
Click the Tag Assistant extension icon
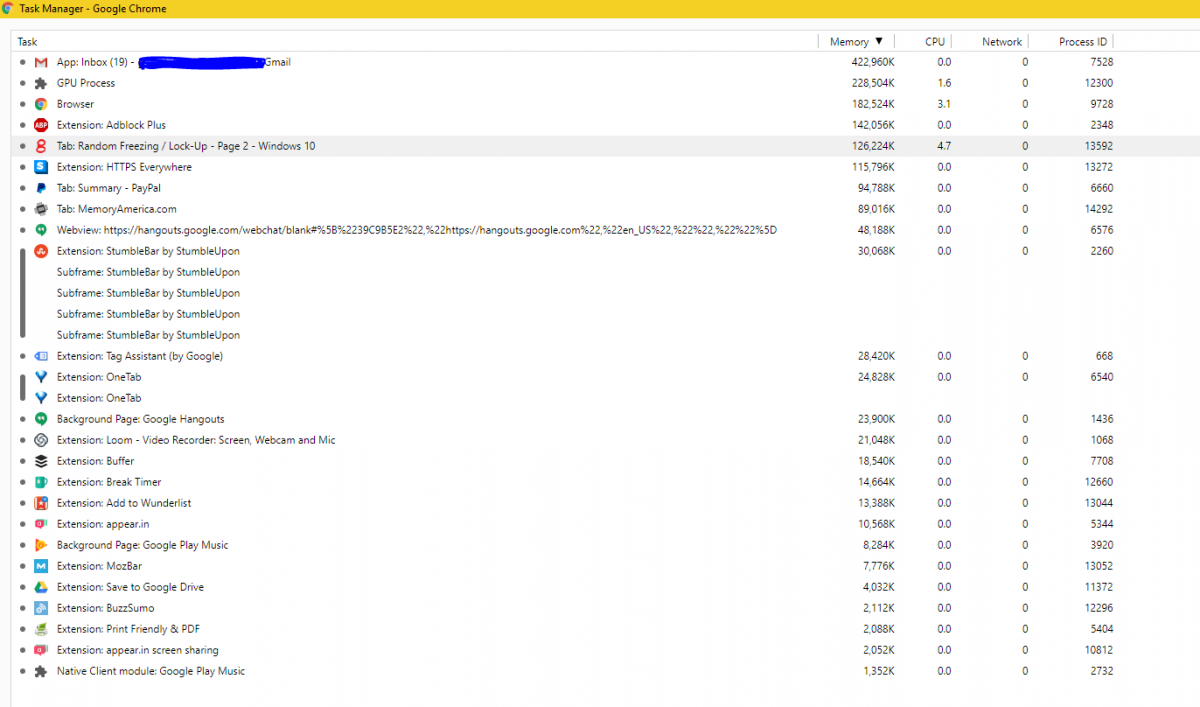pyautogui.click(x=41, y=356)
